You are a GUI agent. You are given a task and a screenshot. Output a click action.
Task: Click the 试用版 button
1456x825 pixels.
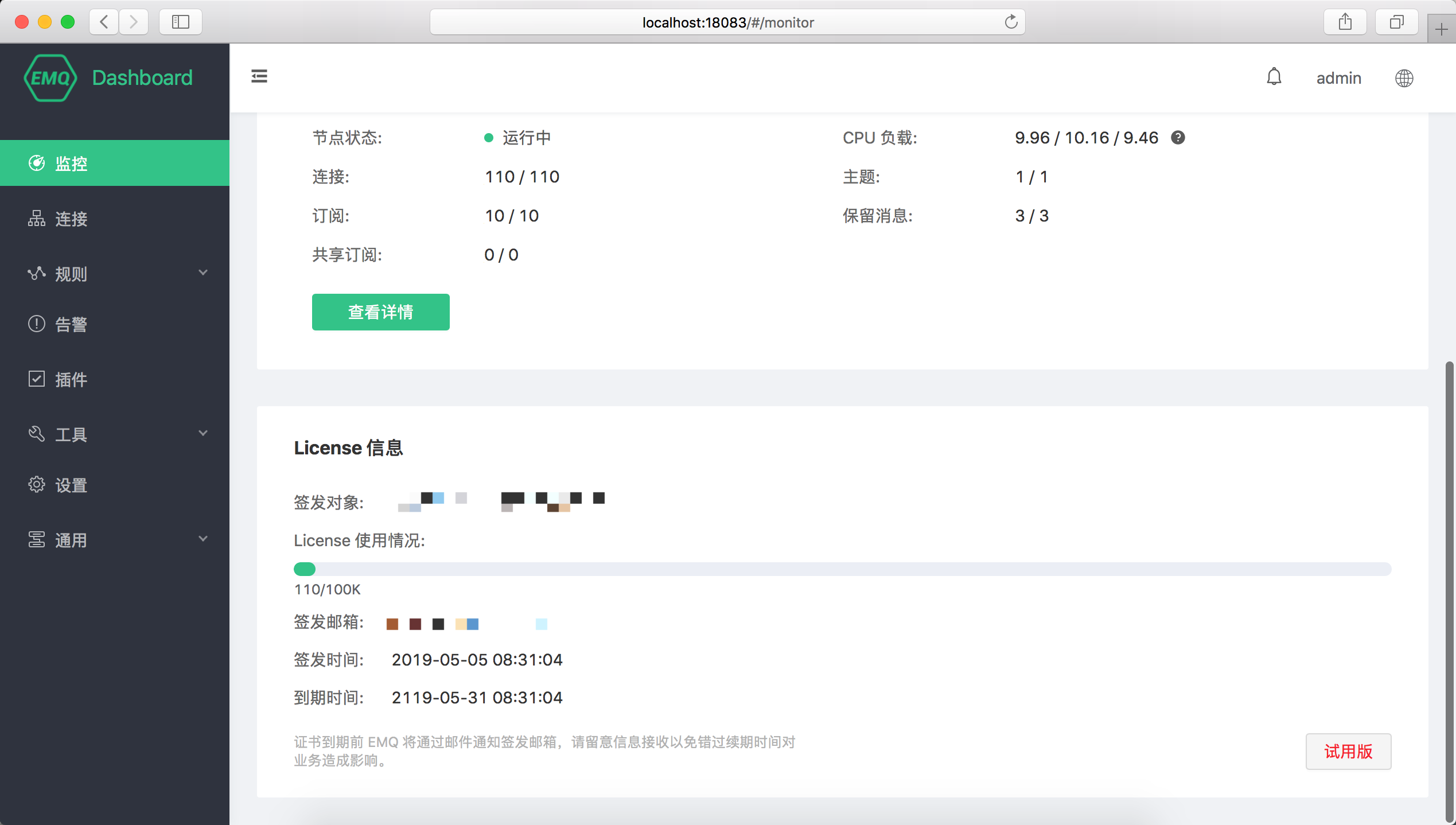click(x=1348, y=752)
